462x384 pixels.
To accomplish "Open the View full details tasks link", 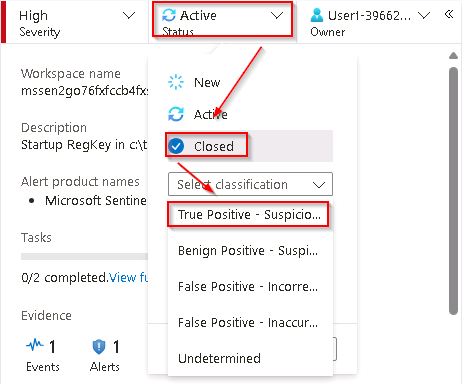I will tap(129, 277).
